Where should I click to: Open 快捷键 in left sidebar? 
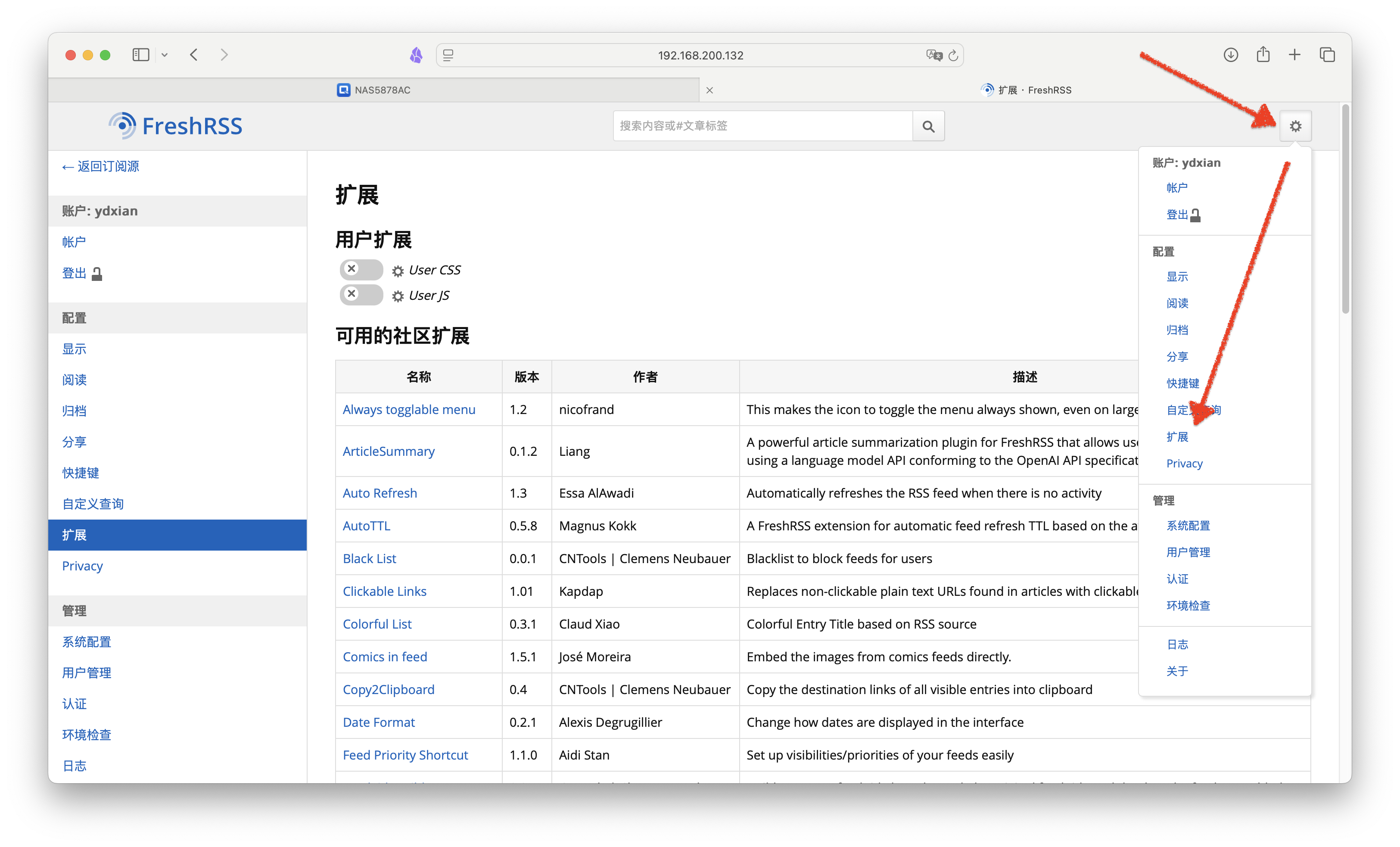[x=80, y=473]
